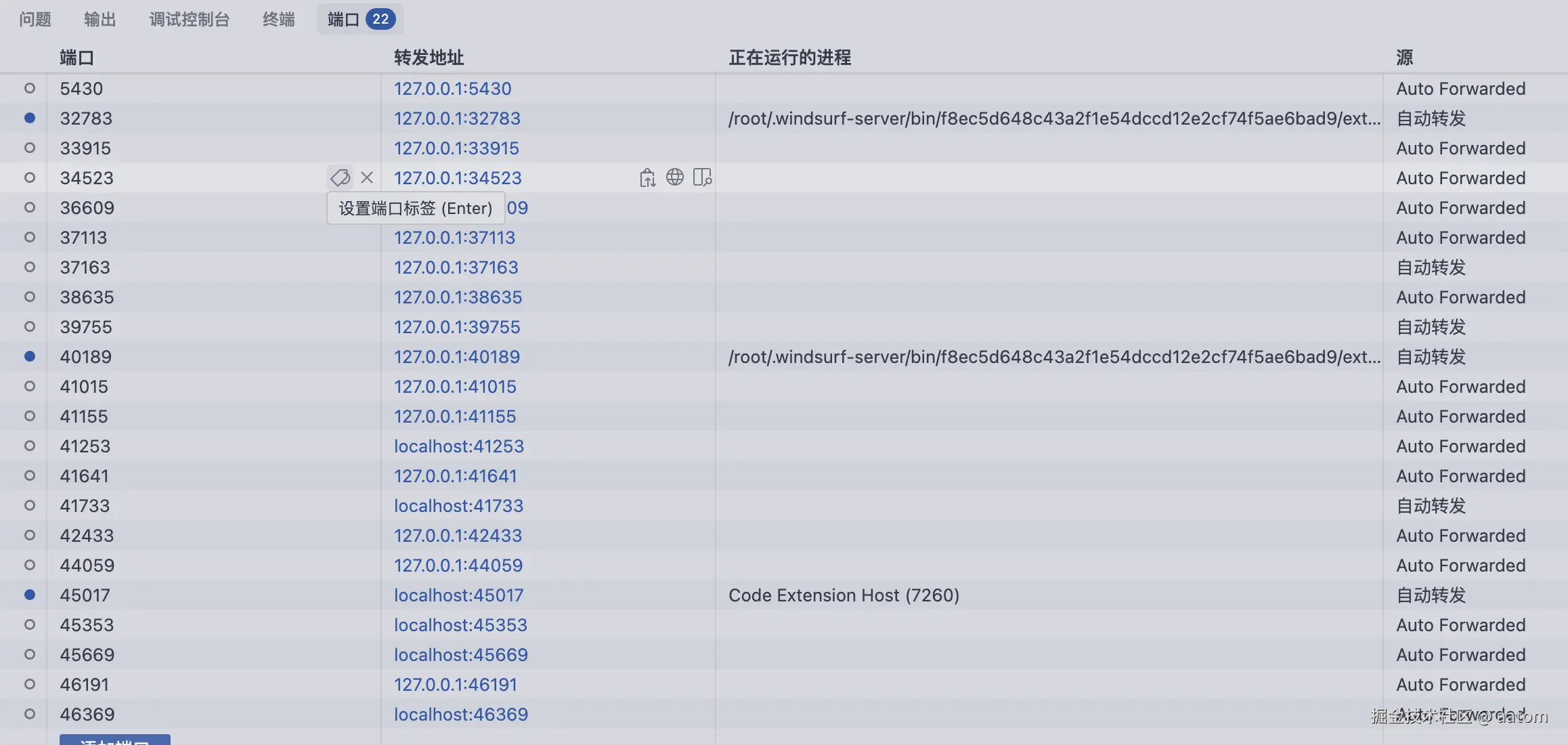
Task: Select Code Extension Host (7260) process cell
Action: point(844,595)
